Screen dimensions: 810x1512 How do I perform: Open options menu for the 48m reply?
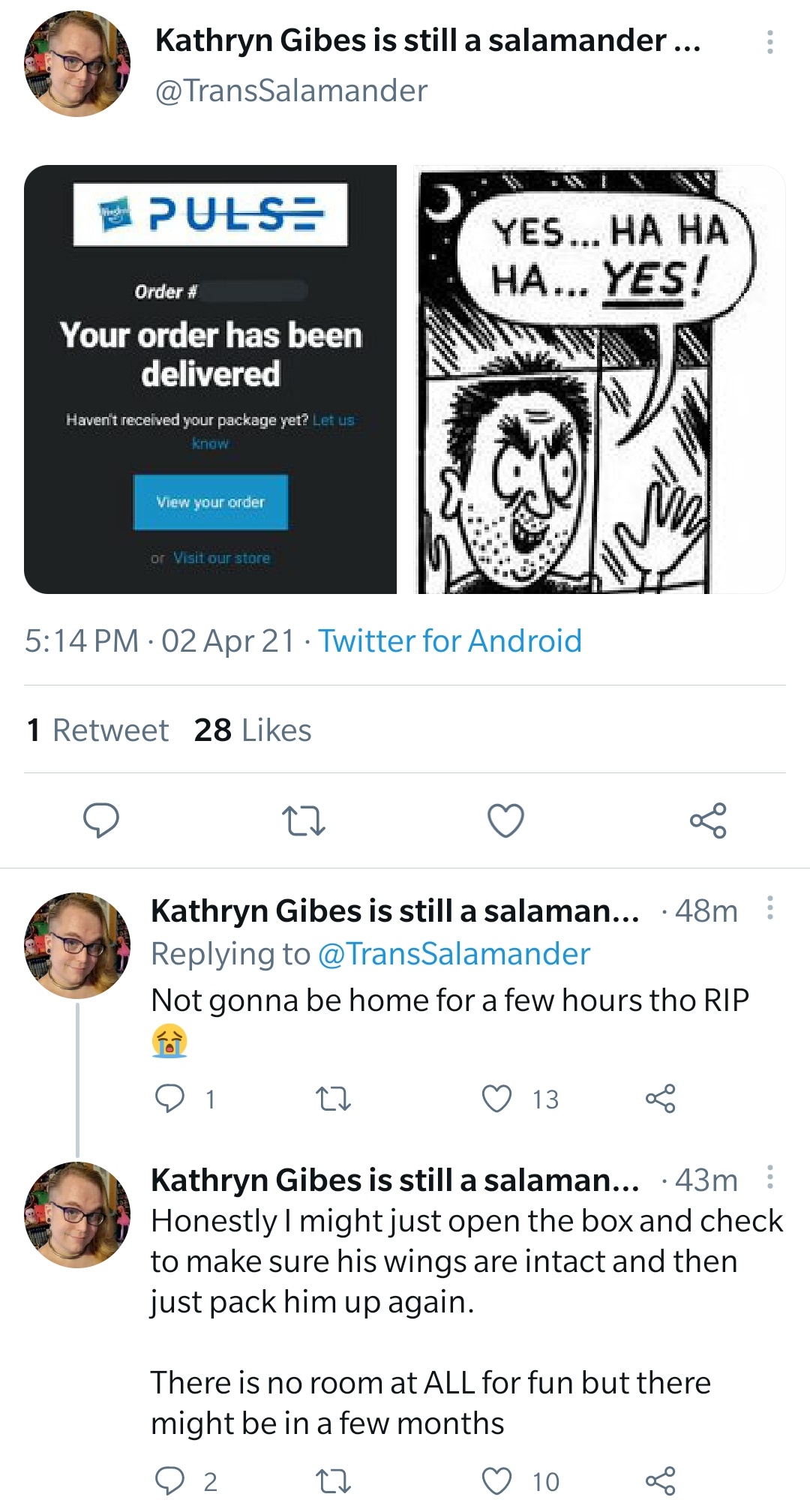769,907
